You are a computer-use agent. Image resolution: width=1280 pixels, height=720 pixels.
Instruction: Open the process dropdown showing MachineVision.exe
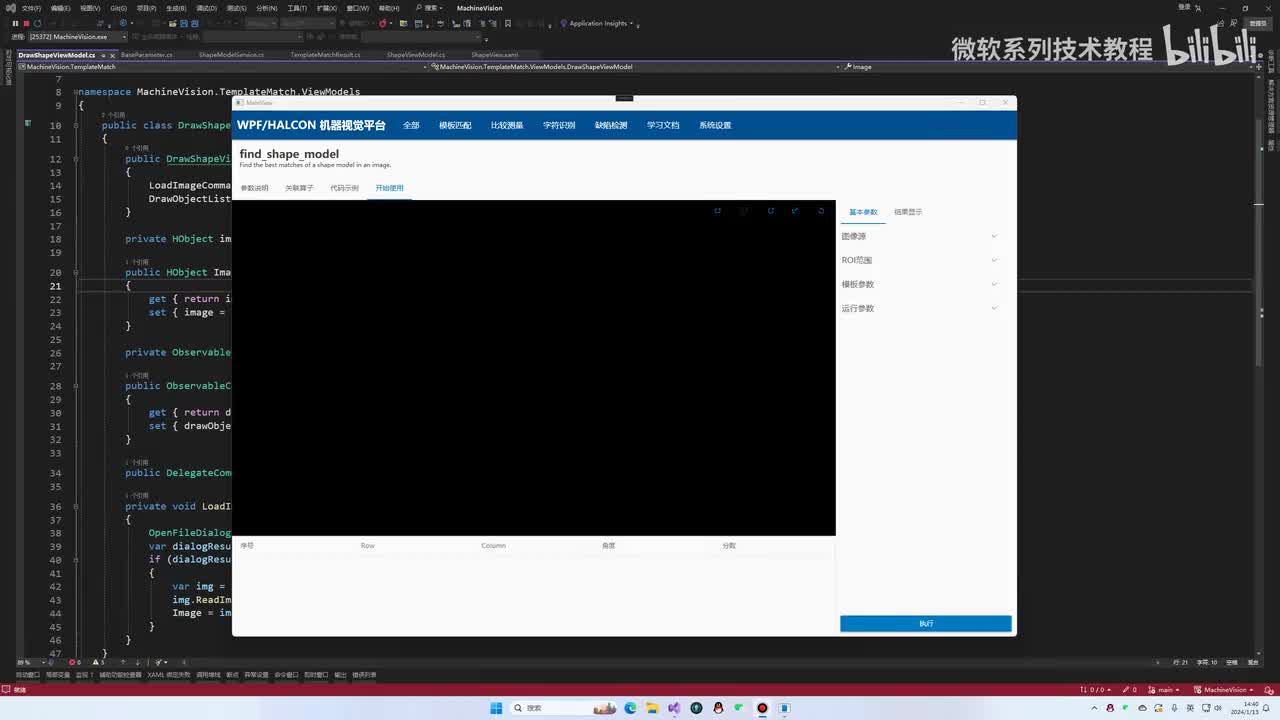78,37
